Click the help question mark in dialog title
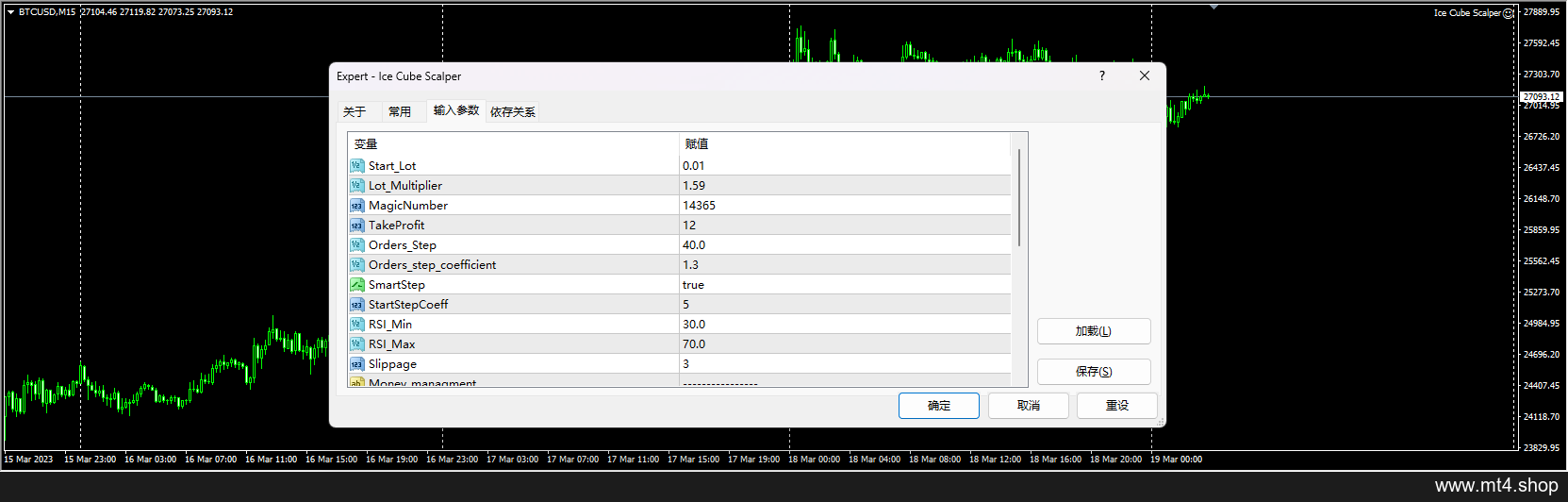The width and height of the screenshot is (1568, 502). point(1102,75)
